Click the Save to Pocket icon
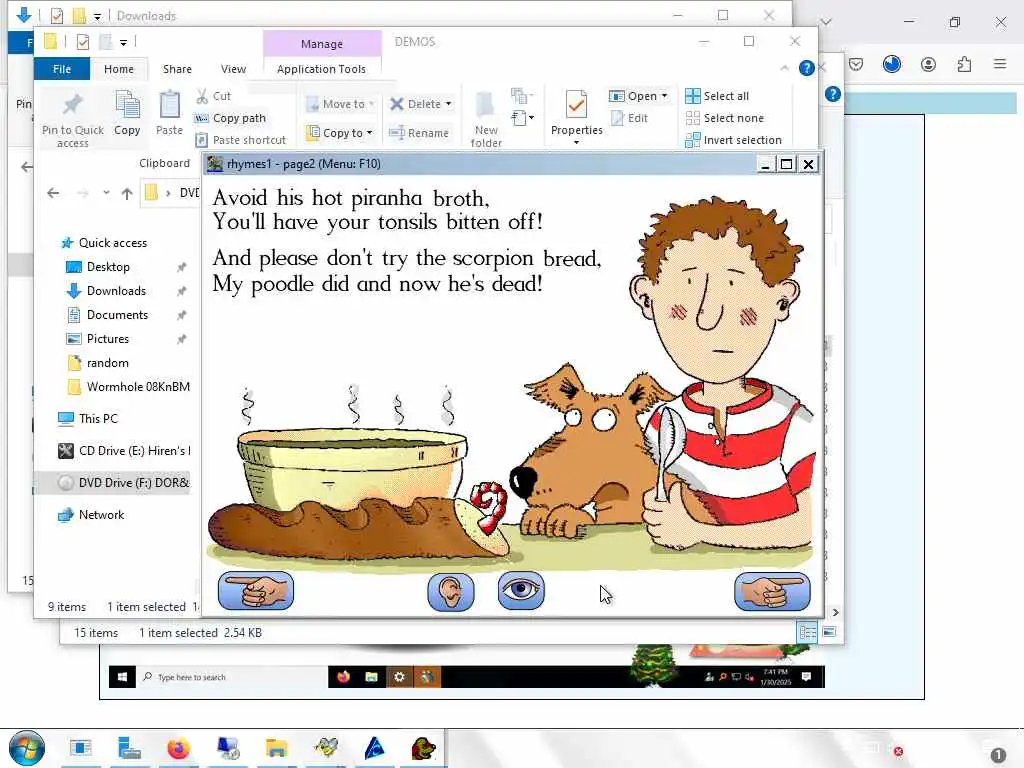The image size is (1024, 768). 856,64
